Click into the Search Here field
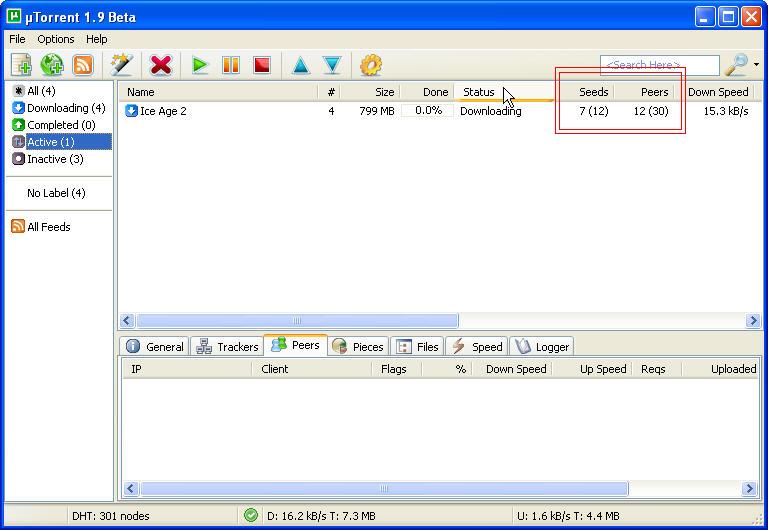 coord(660,65)
